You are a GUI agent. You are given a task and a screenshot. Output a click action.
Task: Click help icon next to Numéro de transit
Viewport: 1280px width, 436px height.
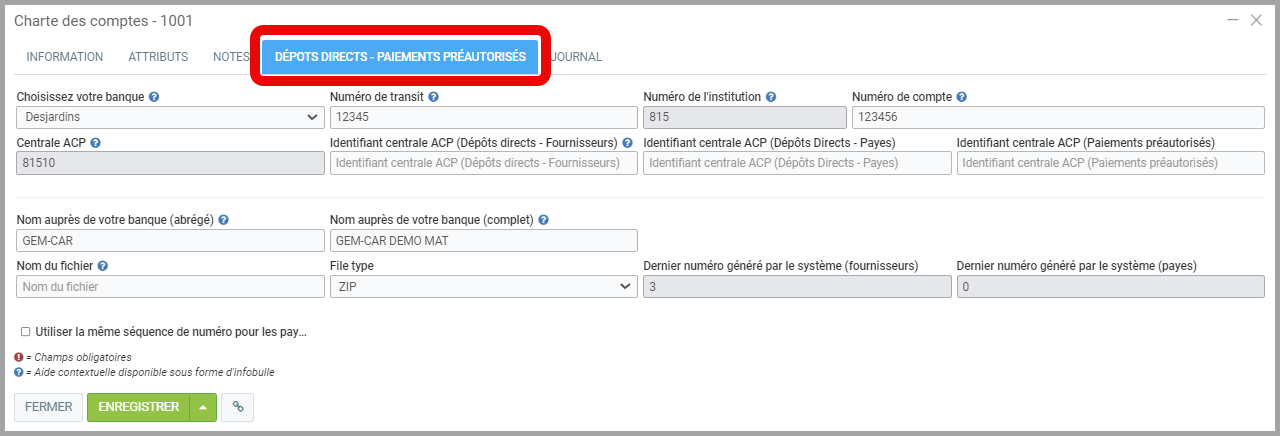pos(433,97)
